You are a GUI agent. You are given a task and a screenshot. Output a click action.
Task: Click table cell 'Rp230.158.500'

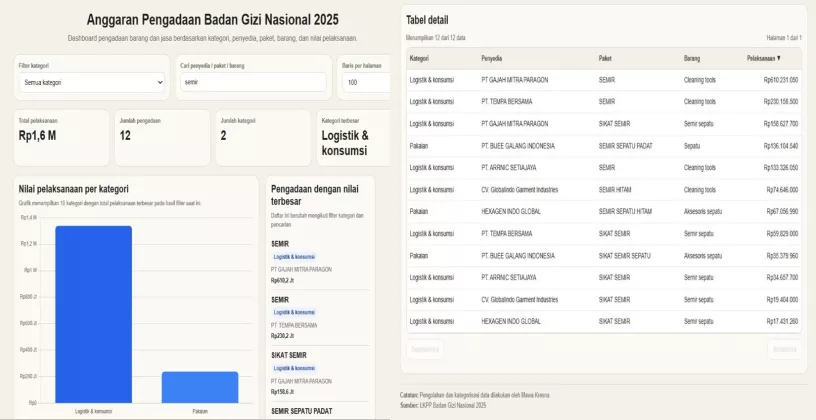click(x=781, y=101)
